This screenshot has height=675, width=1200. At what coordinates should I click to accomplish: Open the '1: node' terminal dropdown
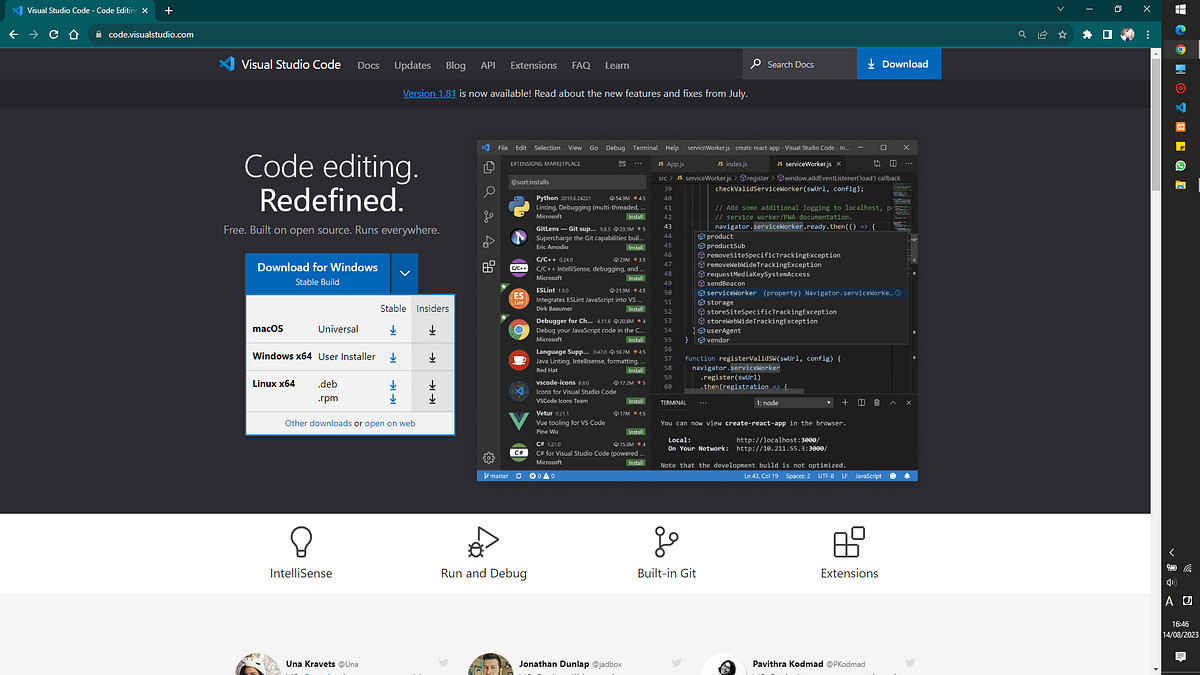point(793,402)
